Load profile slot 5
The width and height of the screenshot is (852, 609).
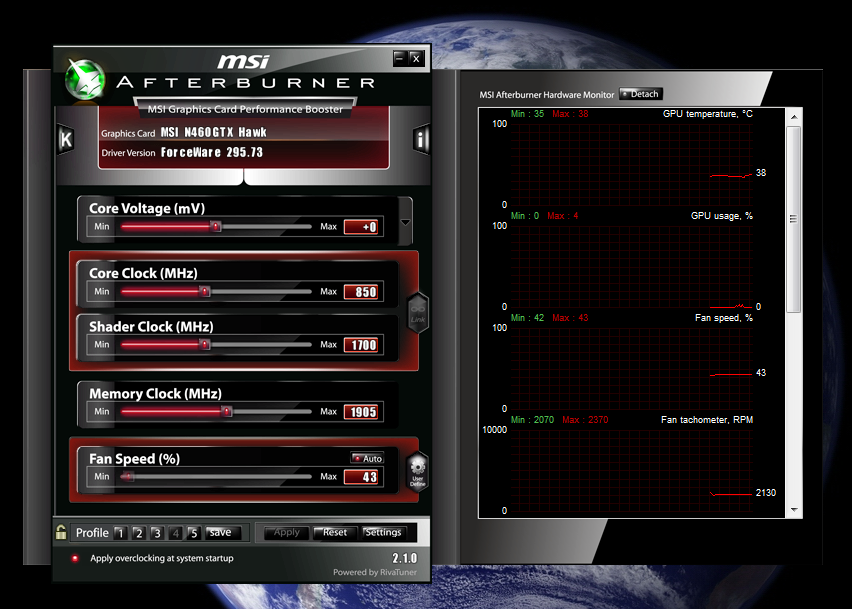(194, 533)
